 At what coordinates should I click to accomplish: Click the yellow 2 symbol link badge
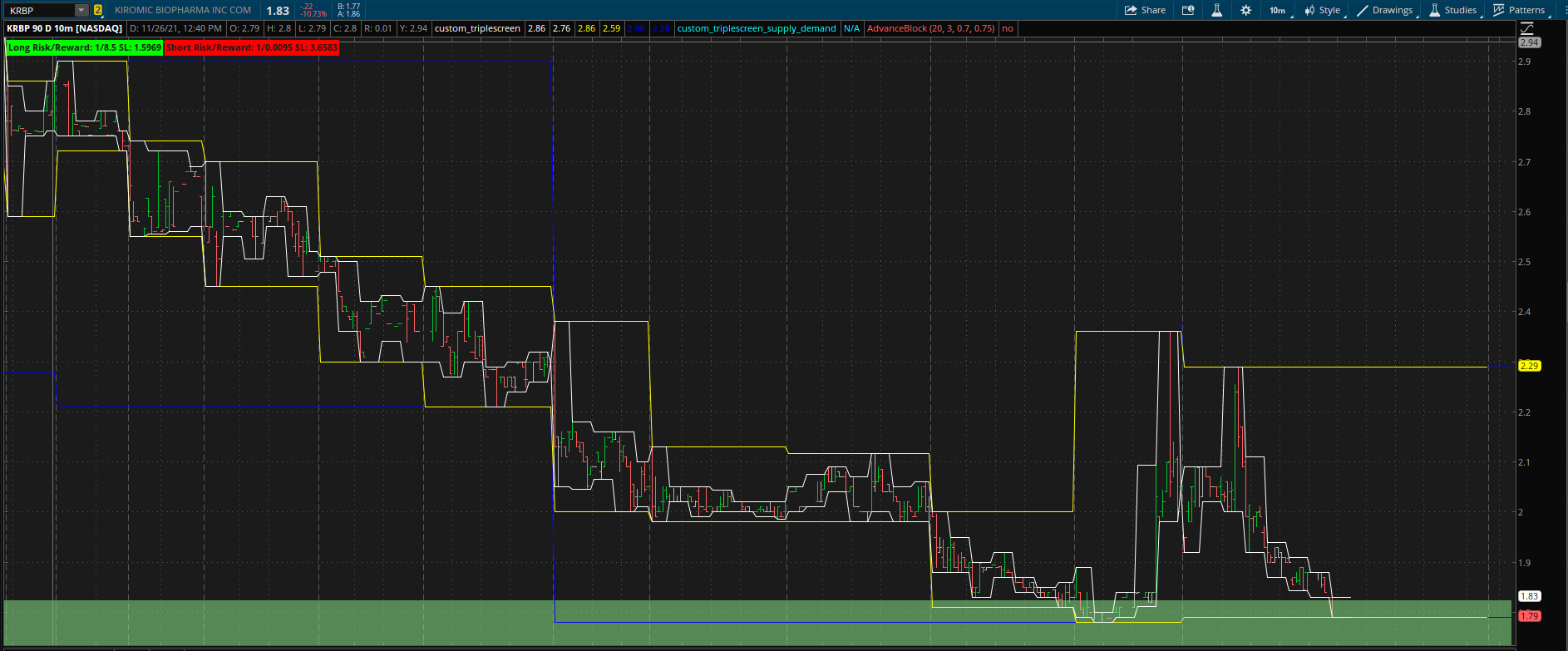point(98,10)
